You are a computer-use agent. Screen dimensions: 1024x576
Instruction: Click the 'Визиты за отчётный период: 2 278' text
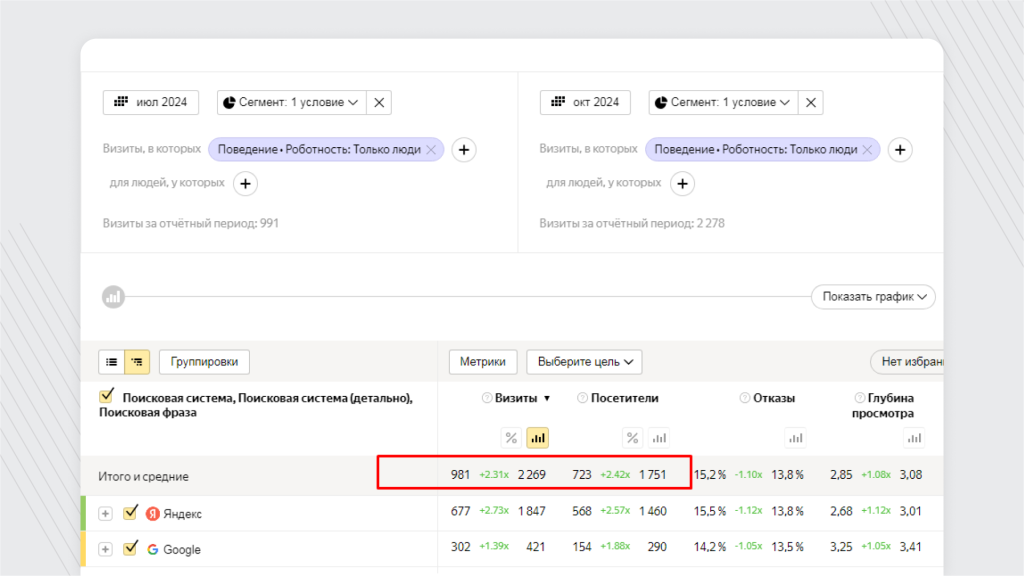(x=632, y=223)
